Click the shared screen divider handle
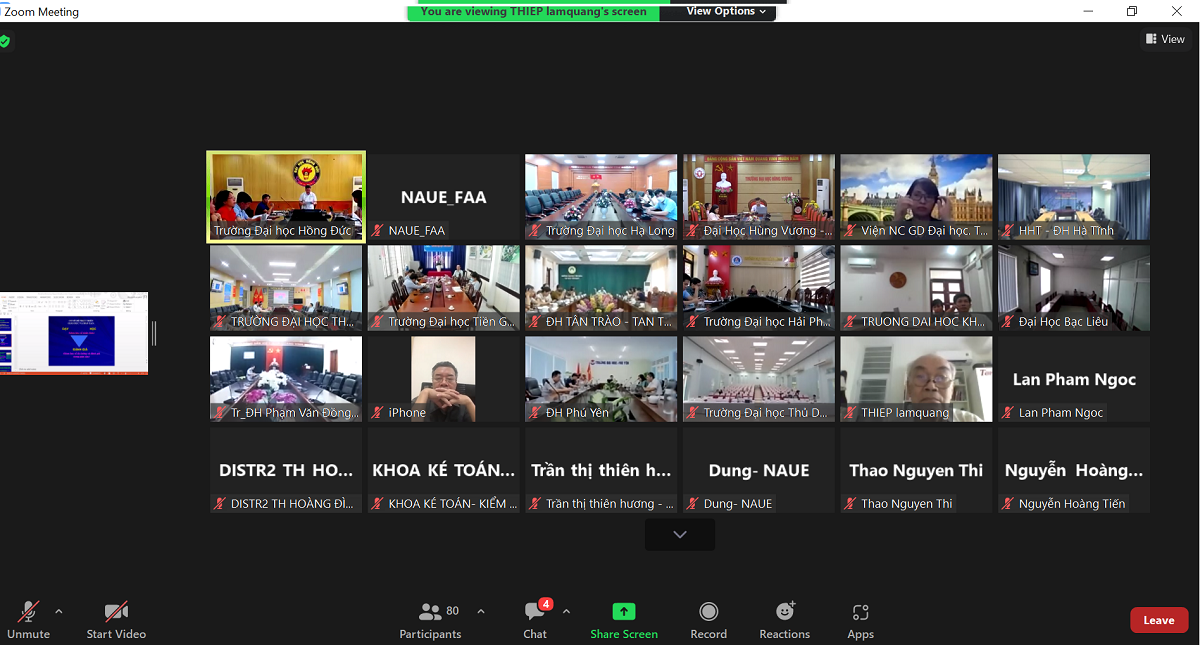This screenshot has width=1200, height=645. [x=154, y=333]
